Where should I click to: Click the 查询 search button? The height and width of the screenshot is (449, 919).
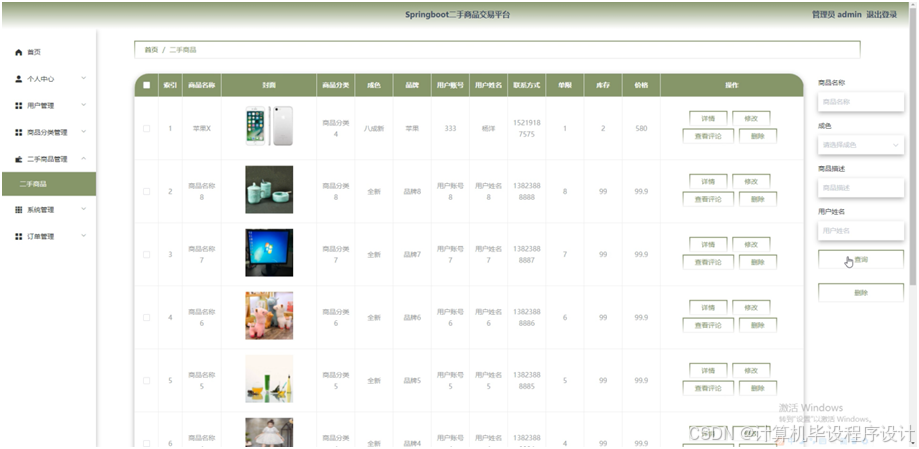click(860, 259)
